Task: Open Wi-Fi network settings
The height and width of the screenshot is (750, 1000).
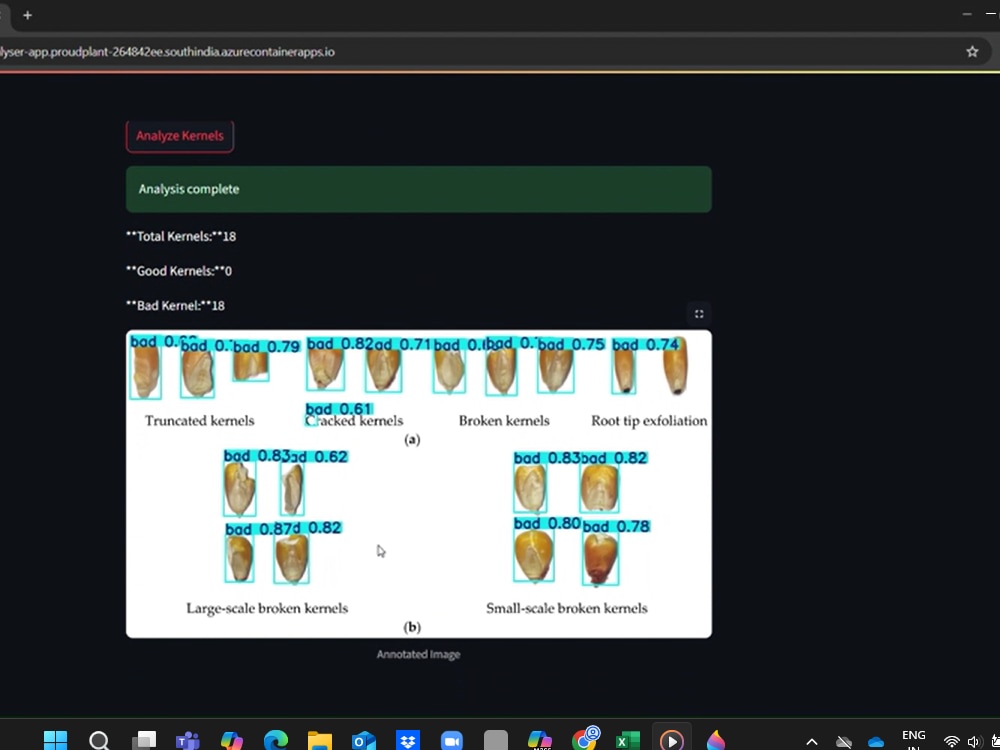Action: point(952,742)
